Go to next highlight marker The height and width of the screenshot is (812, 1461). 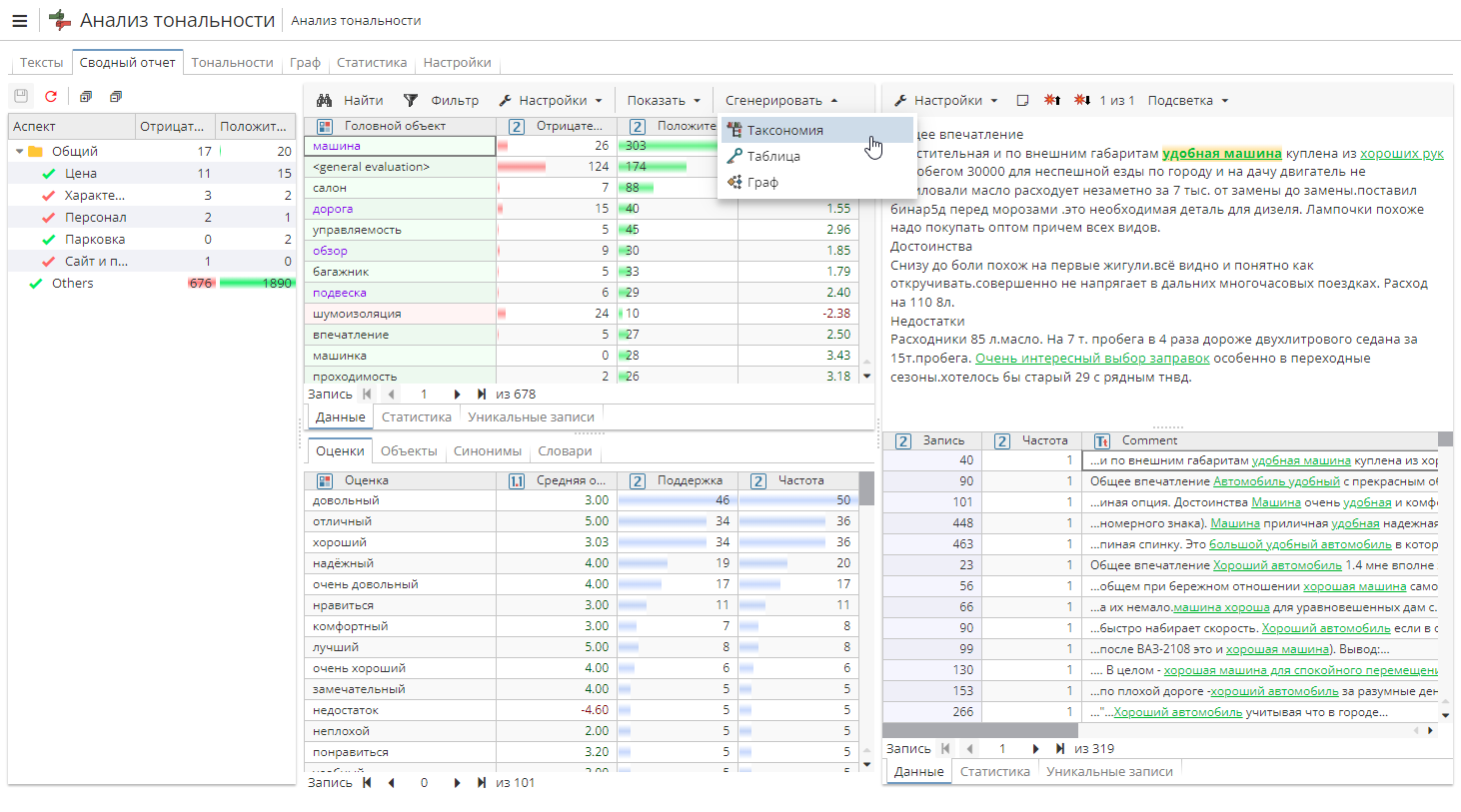pos(1082,100)
